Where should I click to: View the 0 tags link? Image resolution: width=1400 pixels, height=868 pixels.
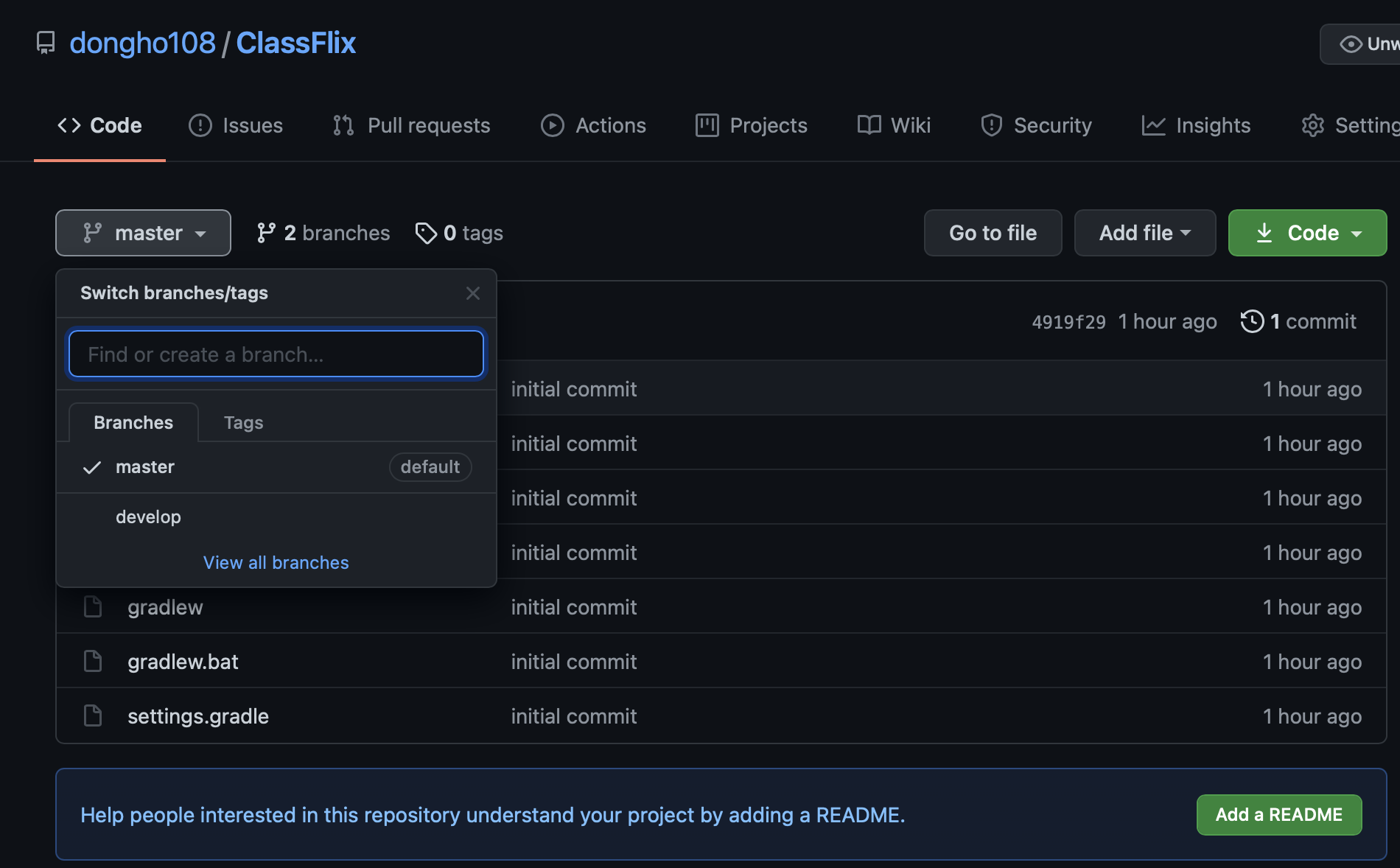[x=459, y=233]
